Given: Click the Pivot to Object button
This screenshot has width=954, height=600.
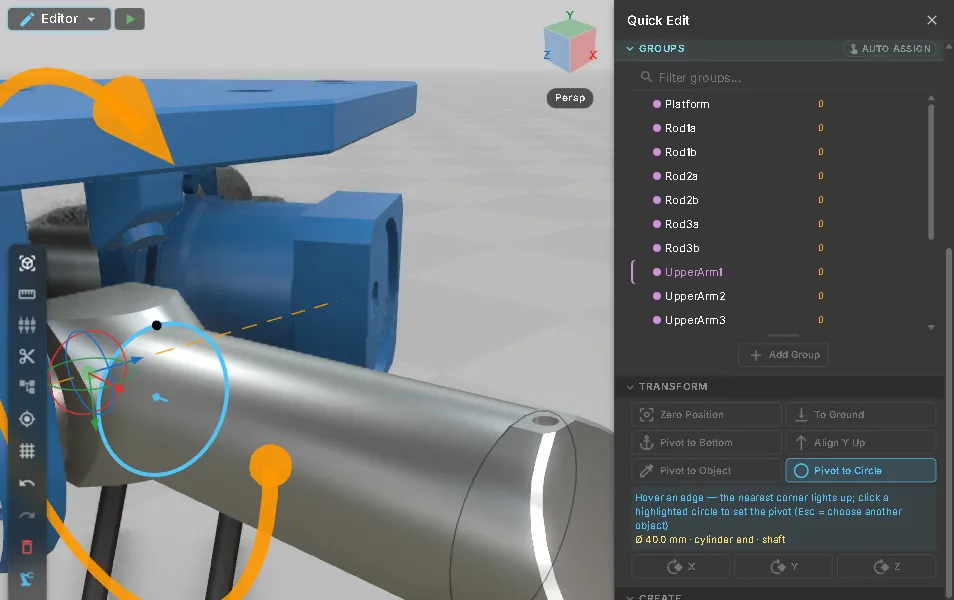Looking at the screenshot, I should point(706,470).
